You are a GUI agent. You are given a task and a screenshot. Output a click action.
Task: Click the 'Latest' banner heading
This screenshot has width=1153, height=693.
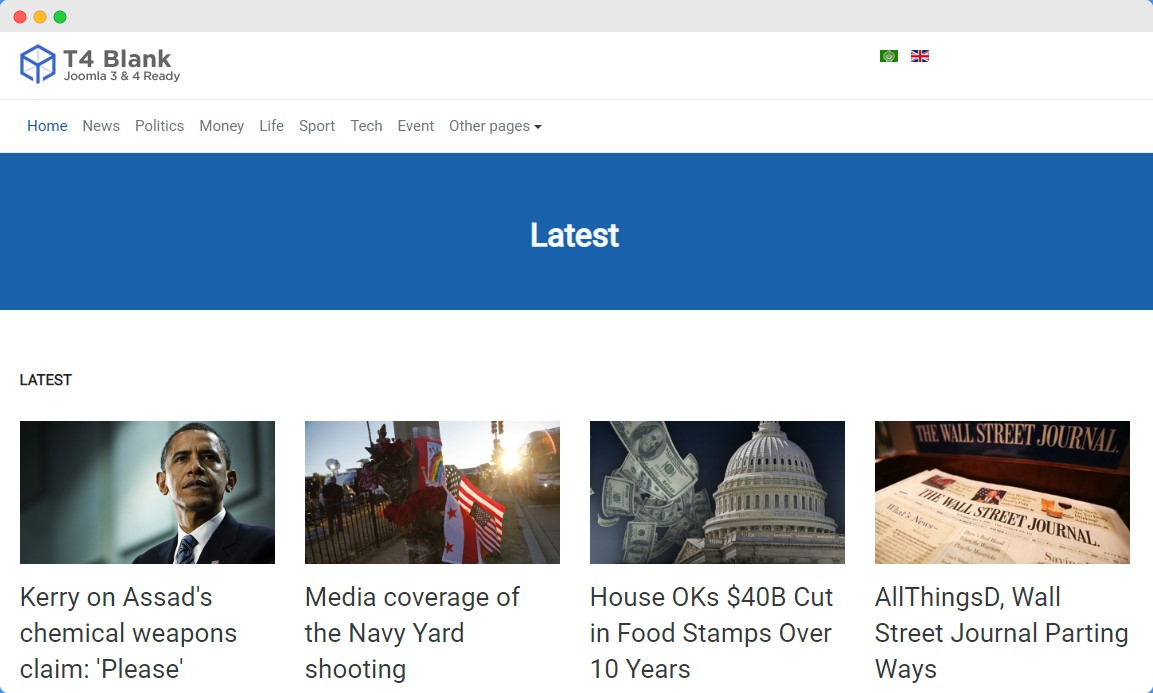pos(574,235)
